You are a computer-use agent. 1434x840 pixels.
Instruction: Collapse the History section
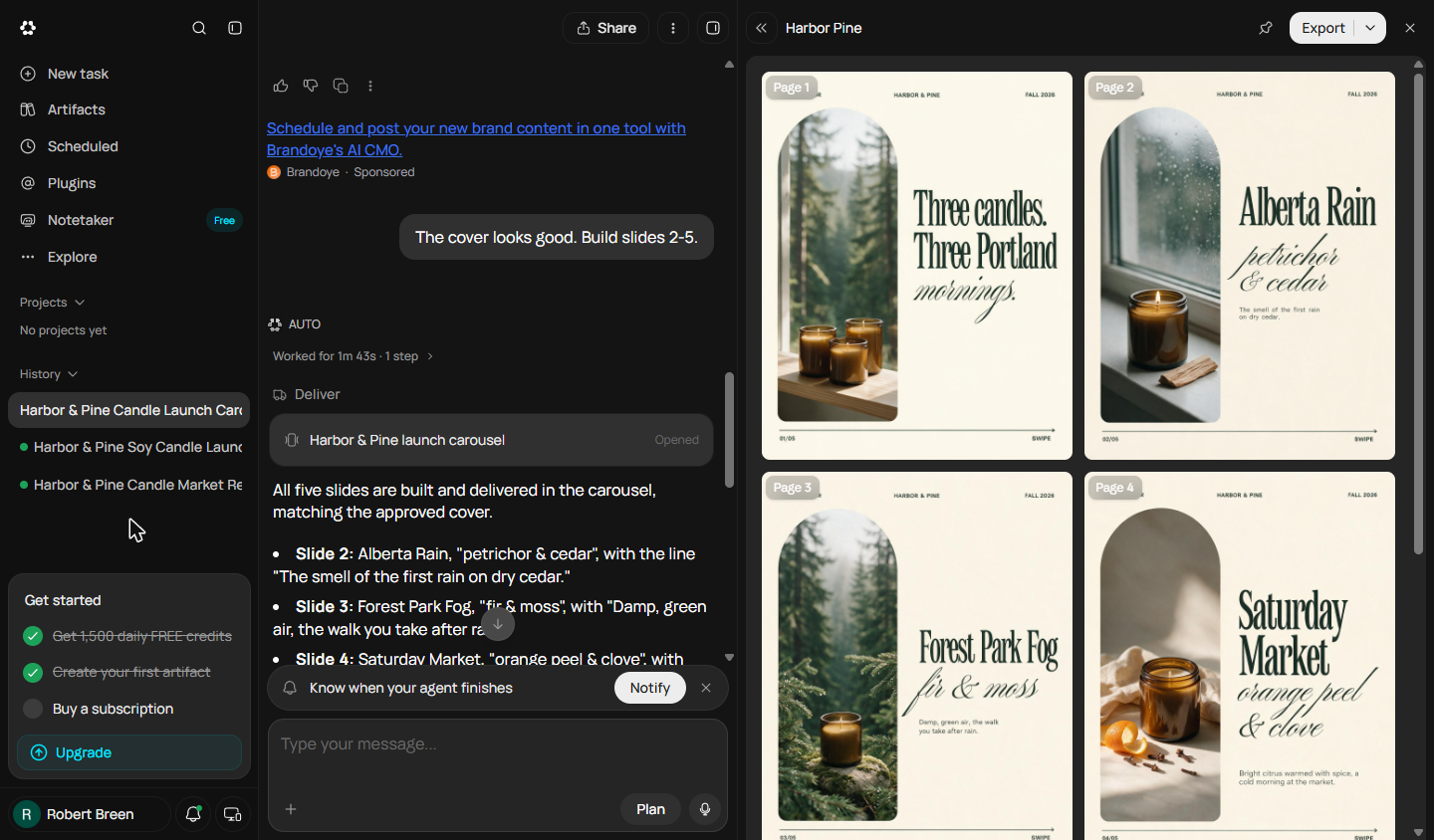pos(48,374)
